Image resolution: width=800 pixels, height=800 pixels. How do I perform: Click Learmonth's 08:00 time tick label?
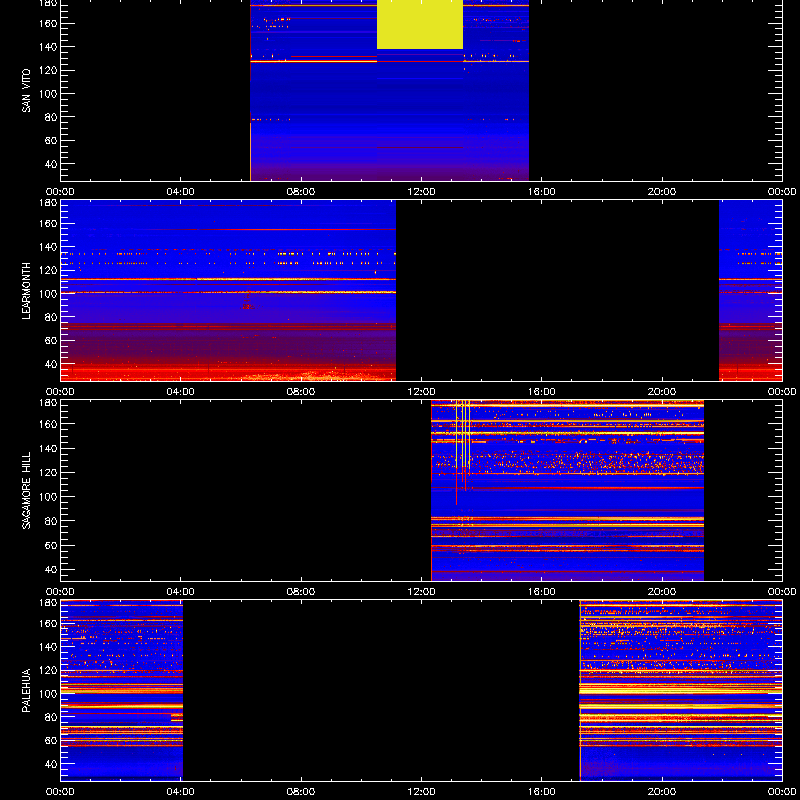point(301,392)
